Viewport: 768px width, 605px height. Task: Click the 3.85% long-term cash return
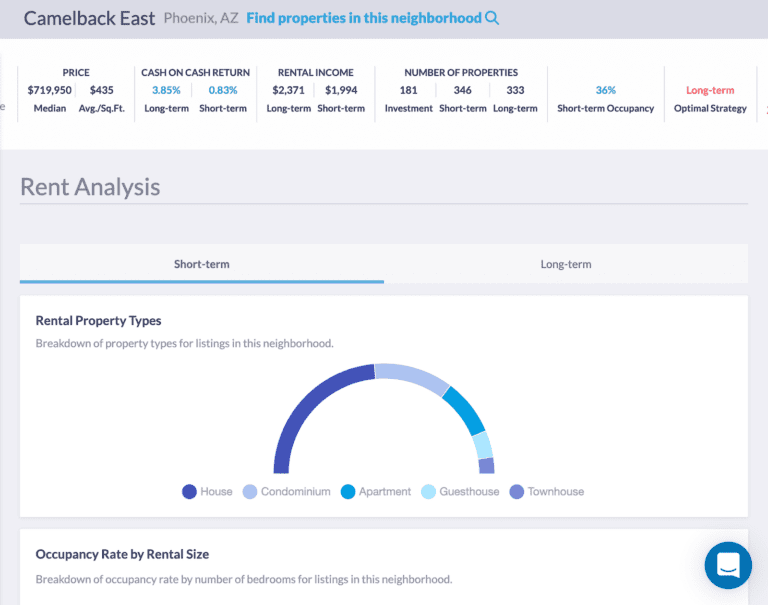[165, 90]
